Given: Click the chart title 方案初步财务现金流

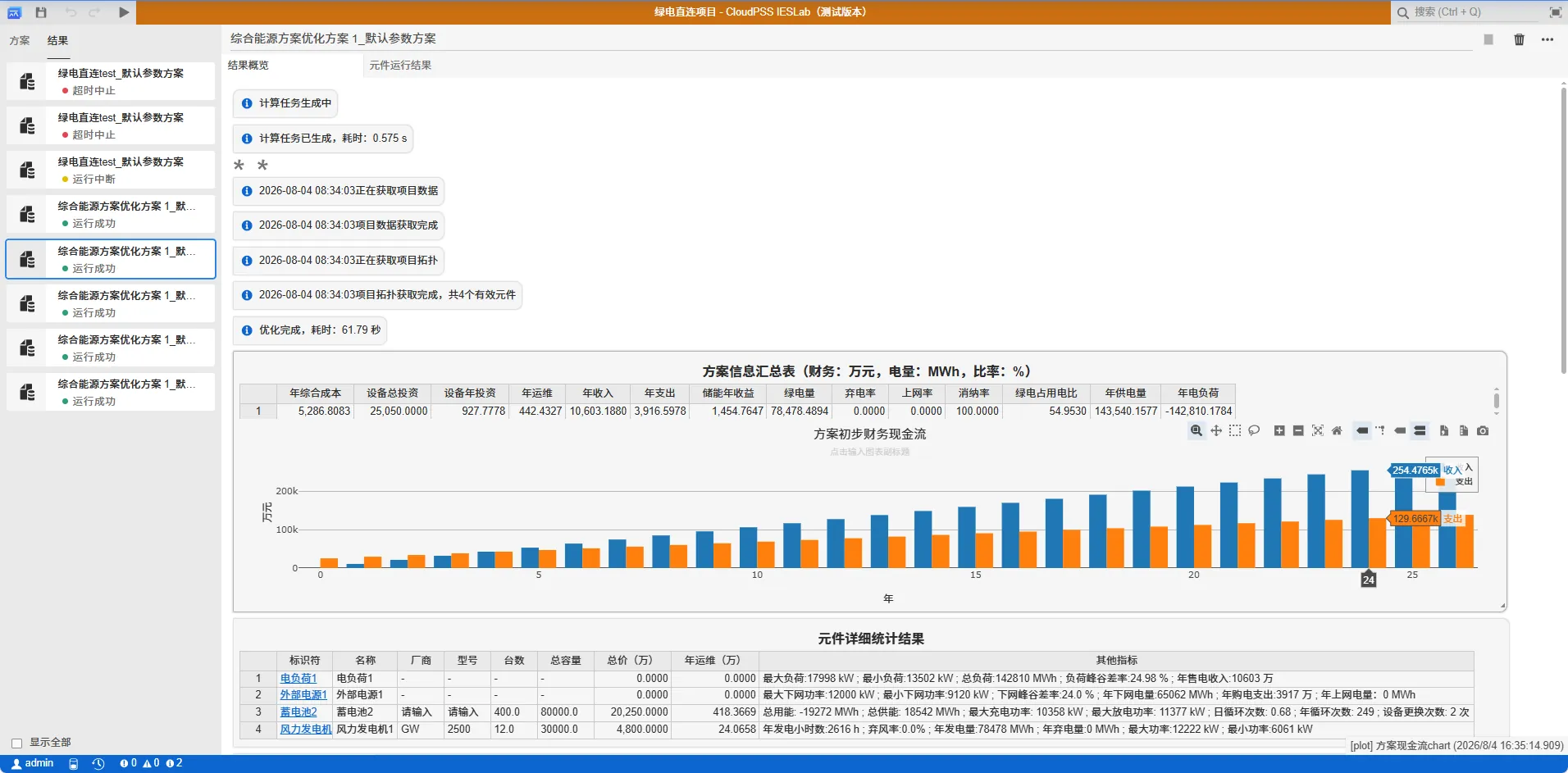Looking at the screenshot, I should [x=869, y=434].
